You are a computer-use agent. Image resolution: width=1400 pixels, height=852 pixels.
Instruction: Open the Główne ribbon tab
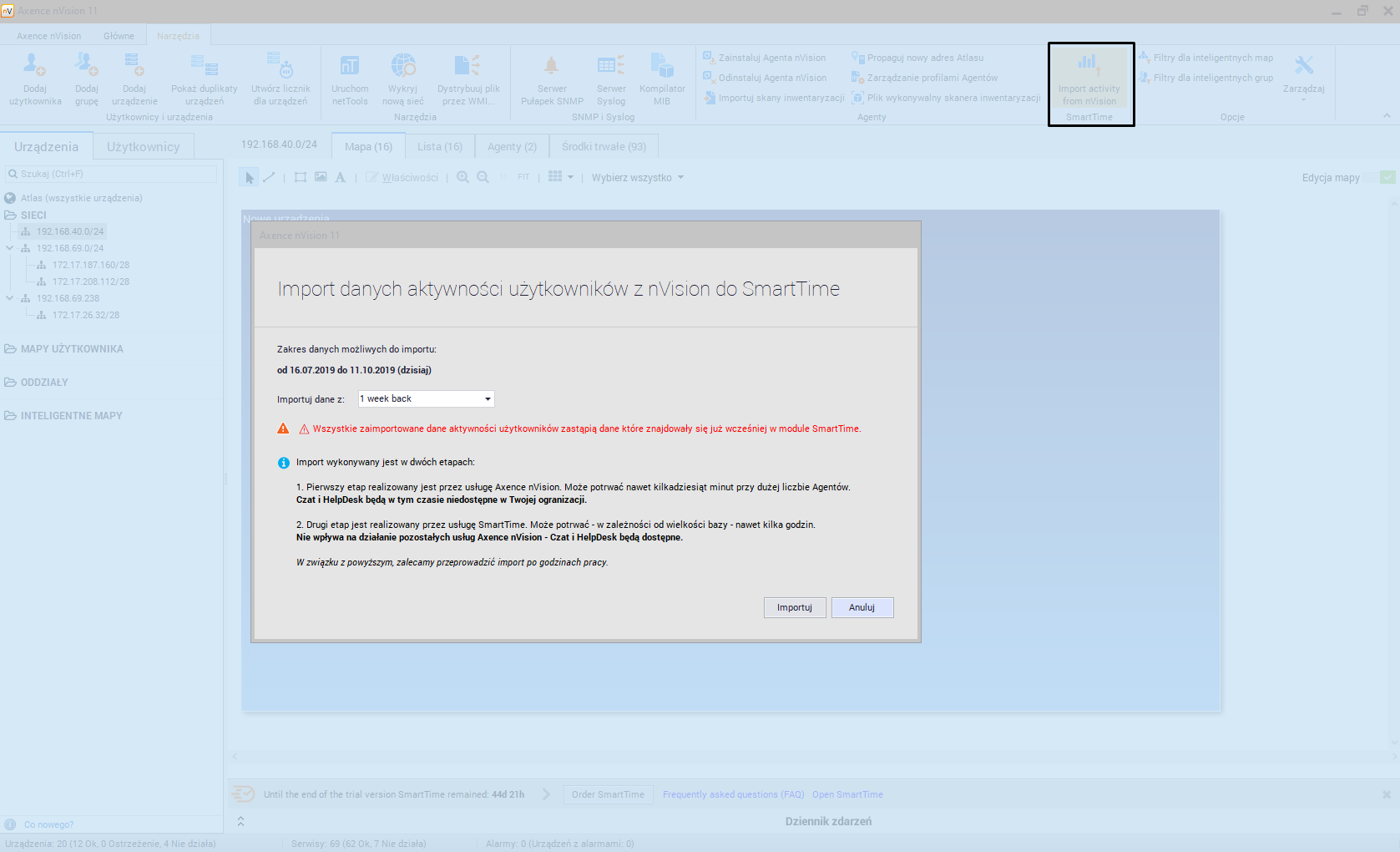[x=119, y=36]
